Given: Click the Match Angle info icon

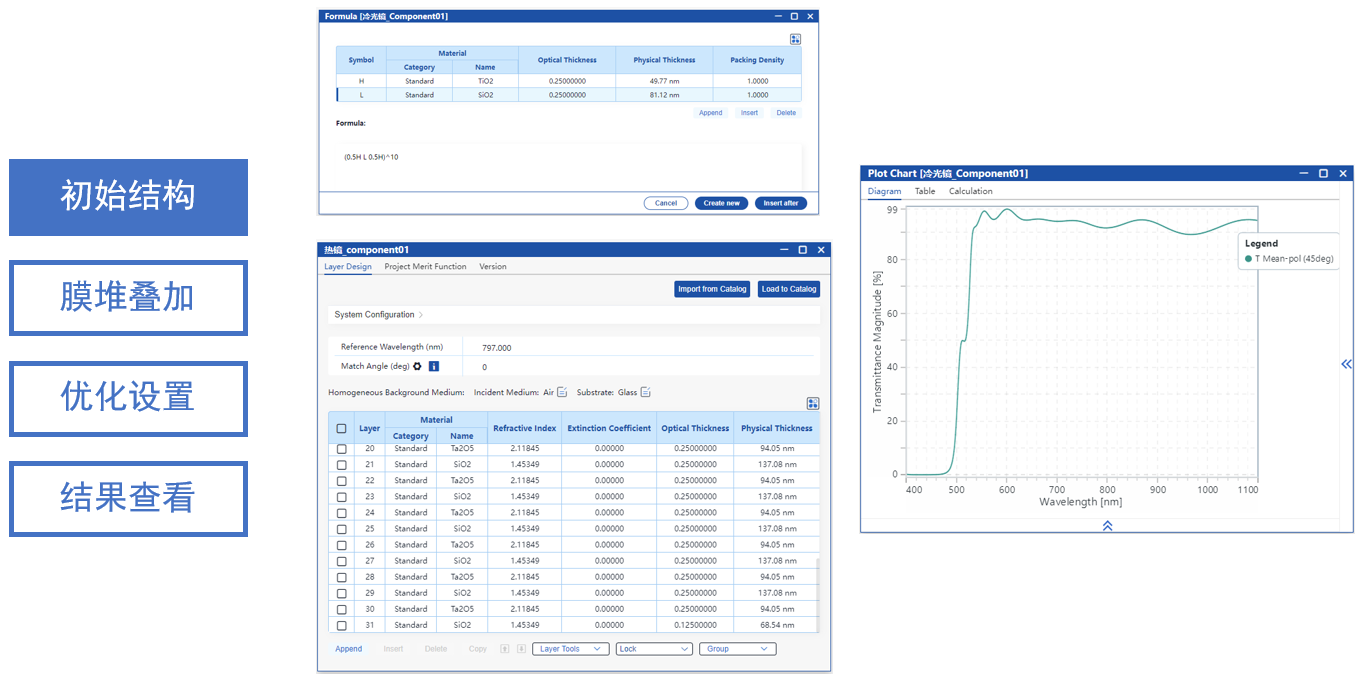Looking at the screenshot, I should [x=434, y=367].
